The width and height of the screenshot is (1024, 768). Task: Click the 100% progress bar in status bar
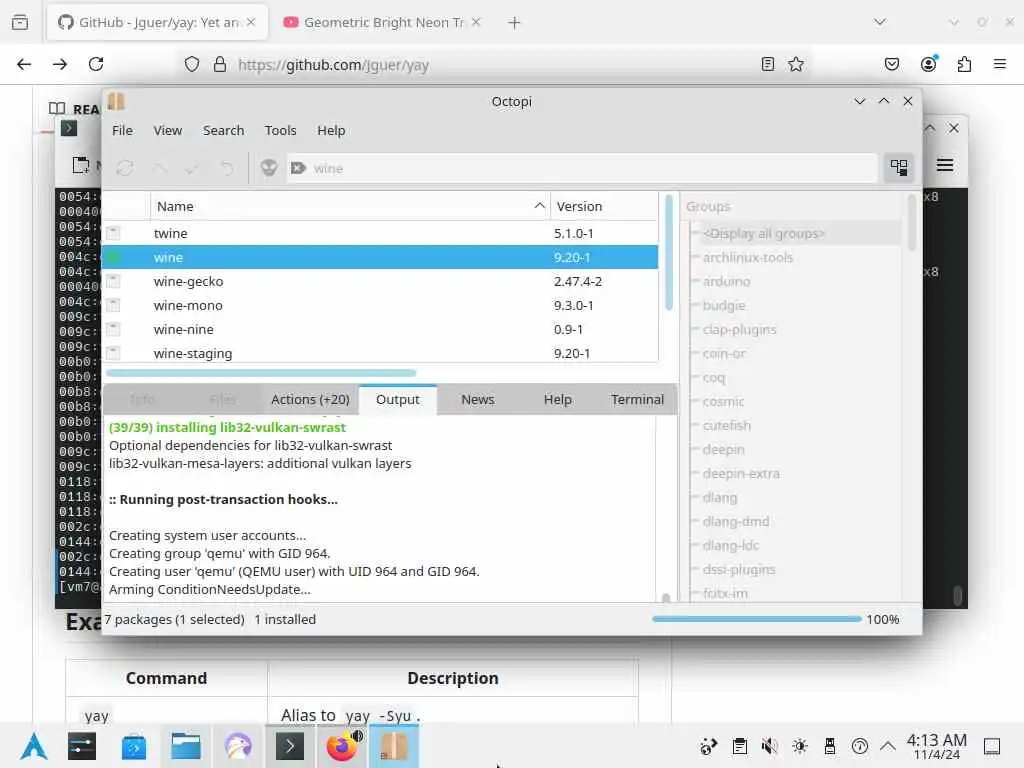(x=756, y=619)
